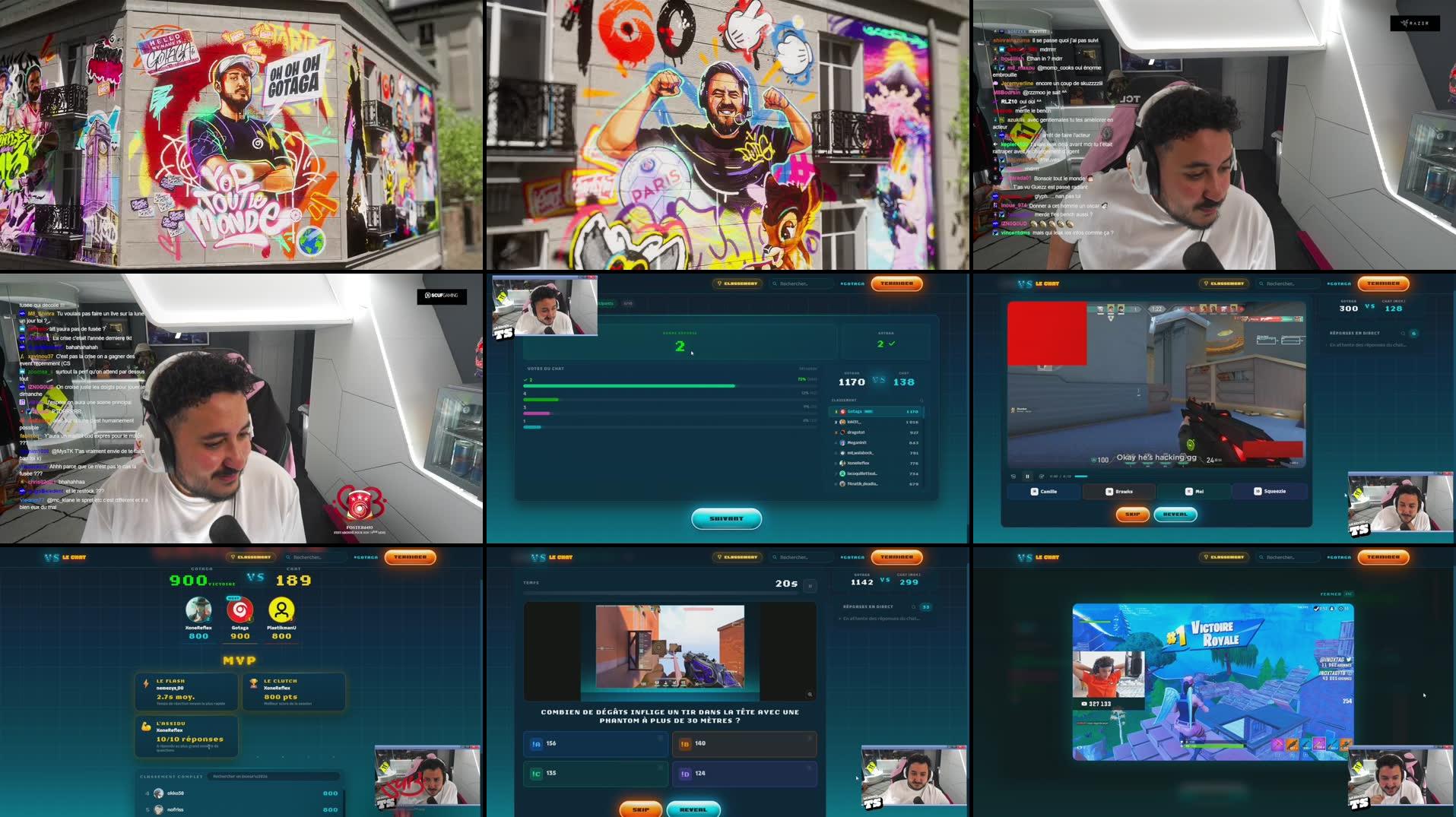Click the cyan clip progress bar

point(1080,477)
